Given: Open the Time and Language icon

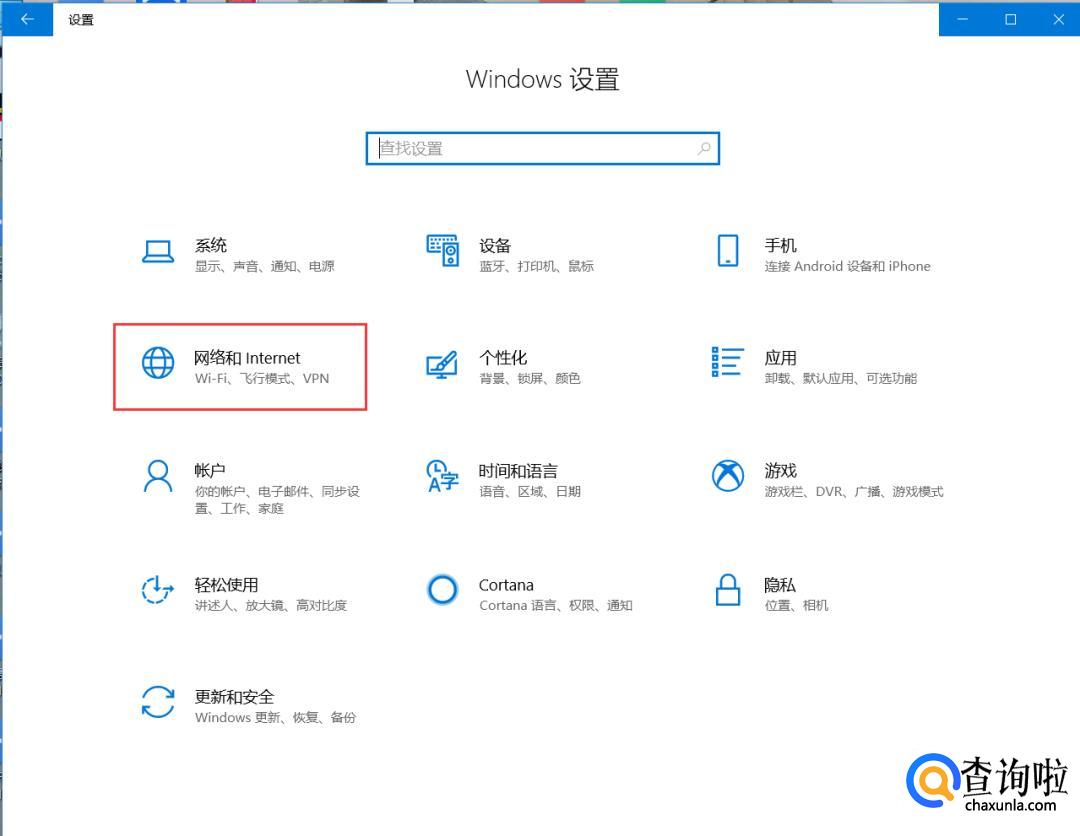Looking at the screenshot, I should pos(442,476).
